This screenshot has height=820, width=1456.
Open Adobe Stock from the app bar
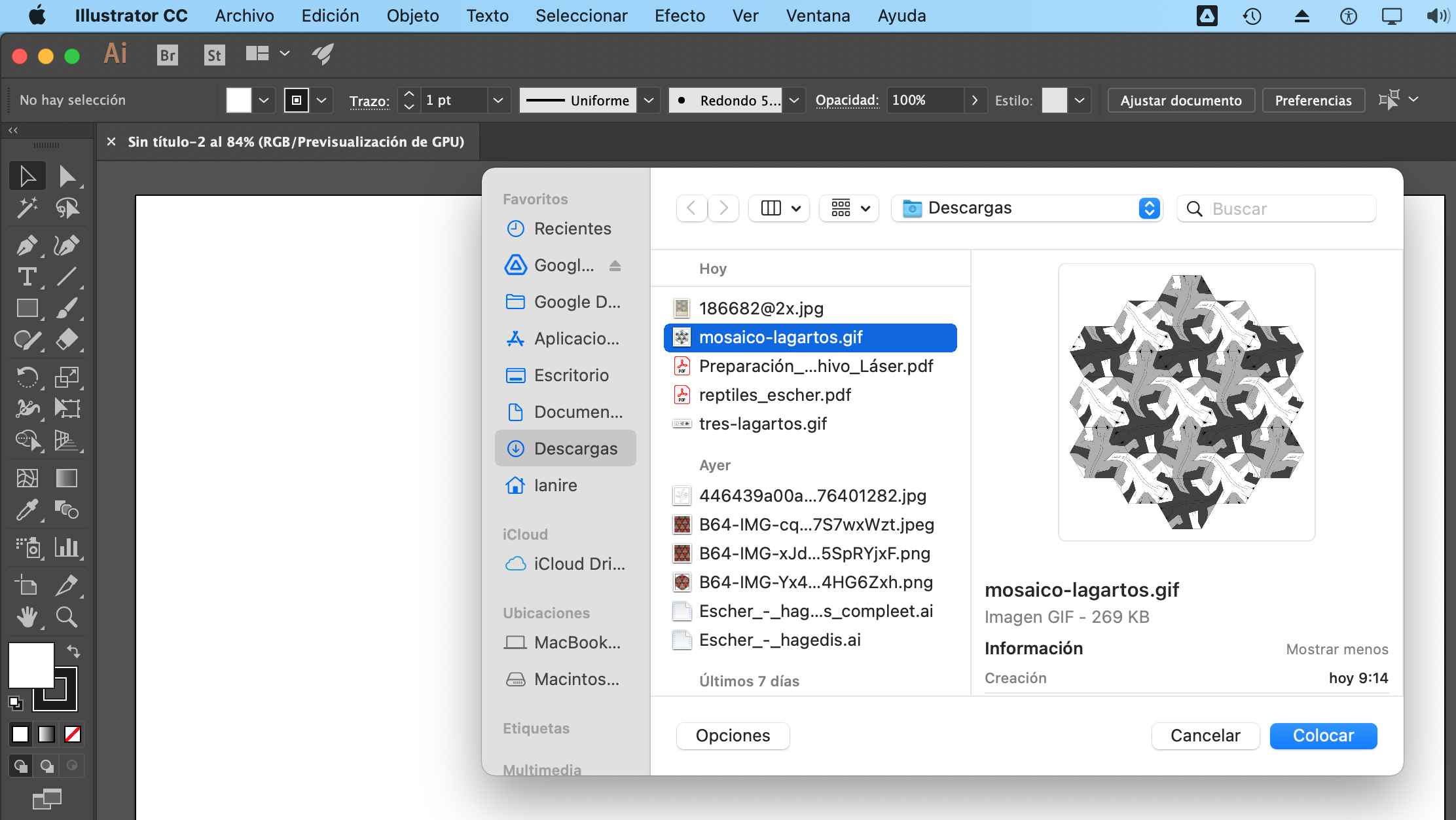pos(214,55)
